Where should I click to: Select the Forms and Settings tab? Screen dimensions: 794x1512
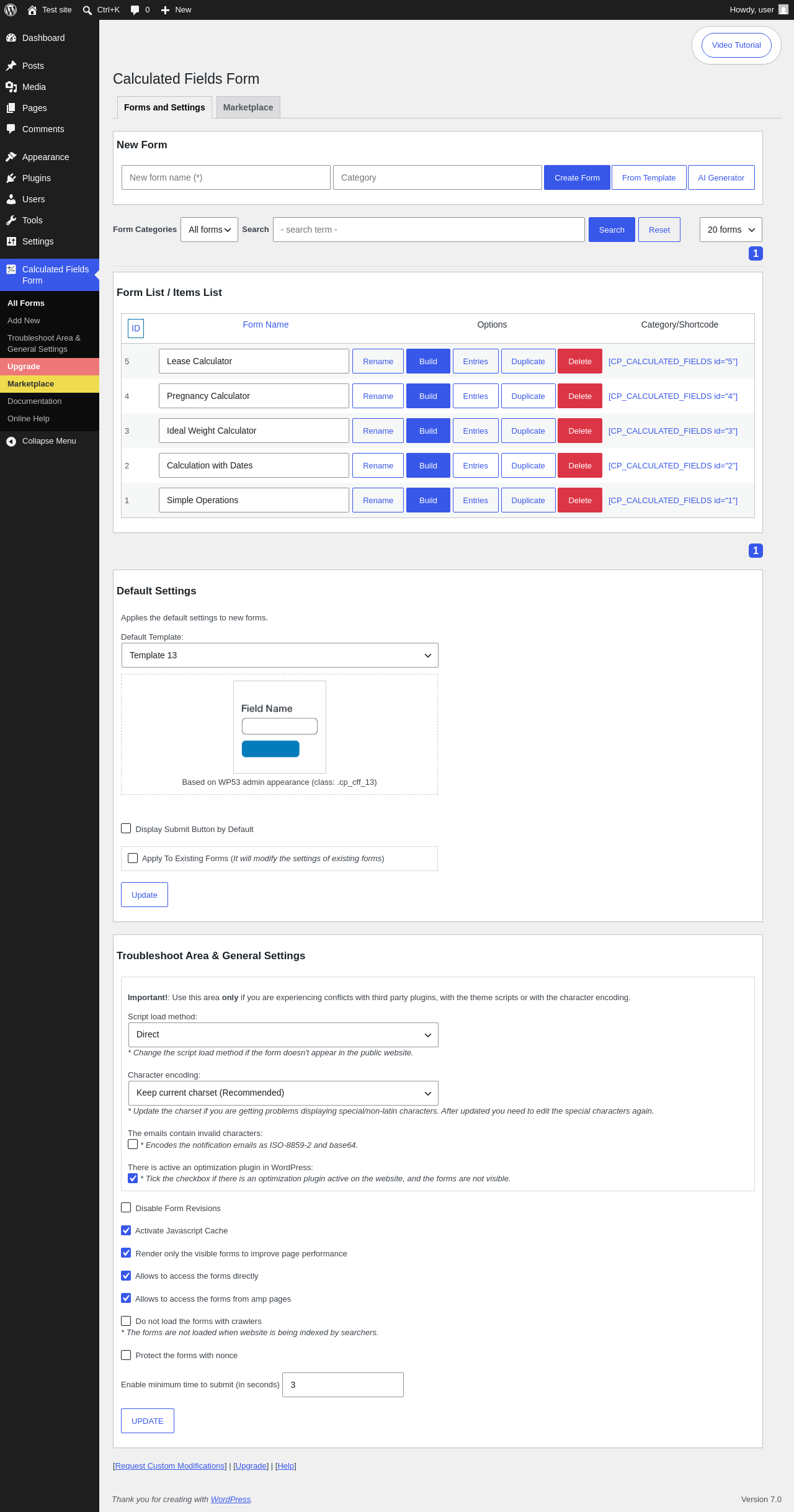pyautogui.click(x=164, y=107)
